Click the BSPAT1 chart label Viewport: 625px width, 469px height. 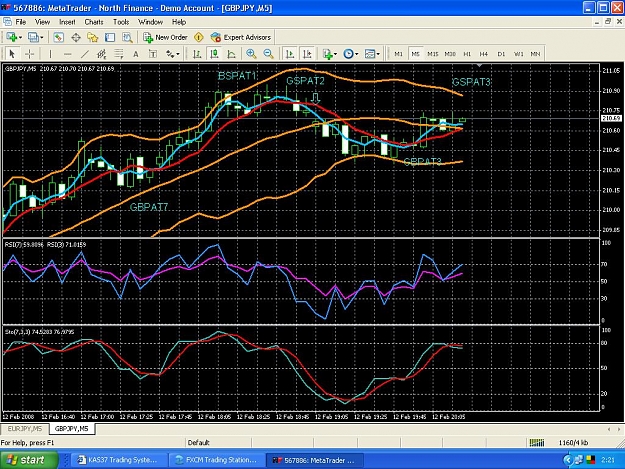click(x=237, y=76)
